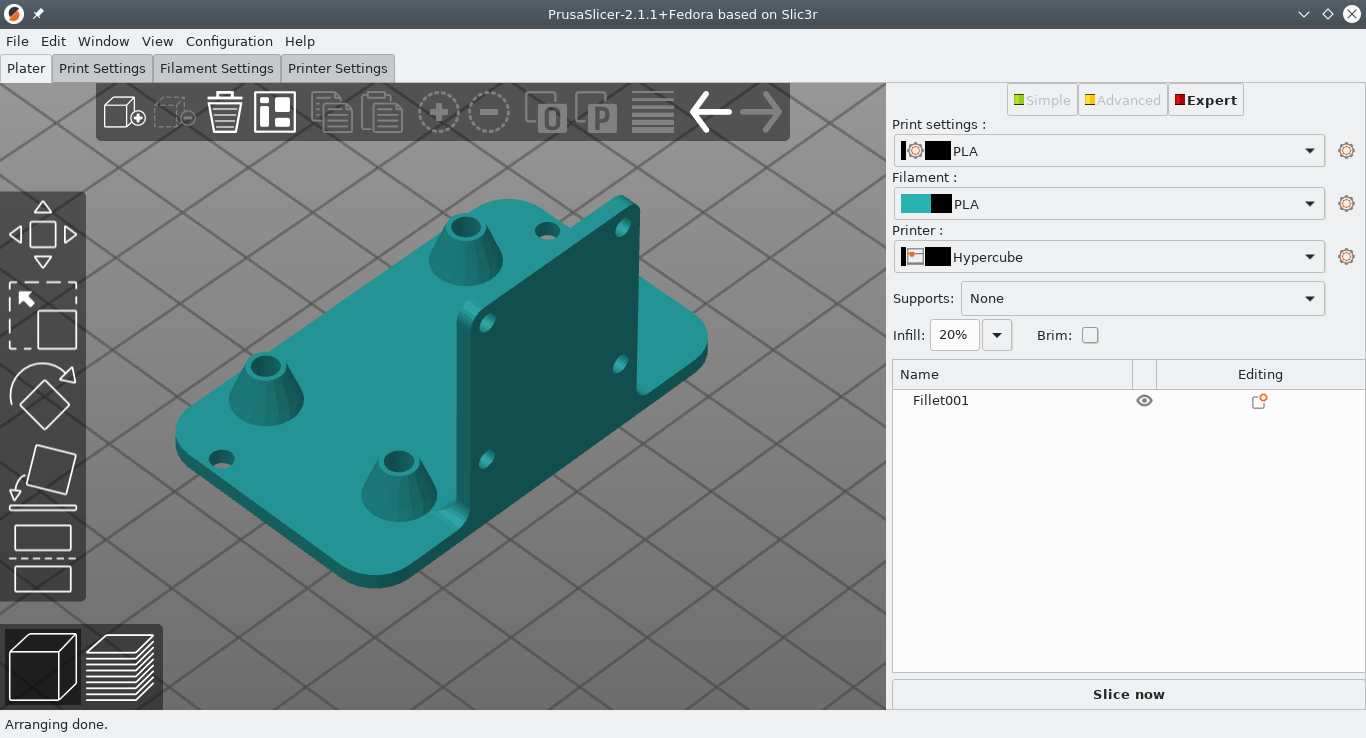This screenshot has height=738, width=1366.
Task: Open the Print settings preset dropdown
Action: coord(1109,151)
